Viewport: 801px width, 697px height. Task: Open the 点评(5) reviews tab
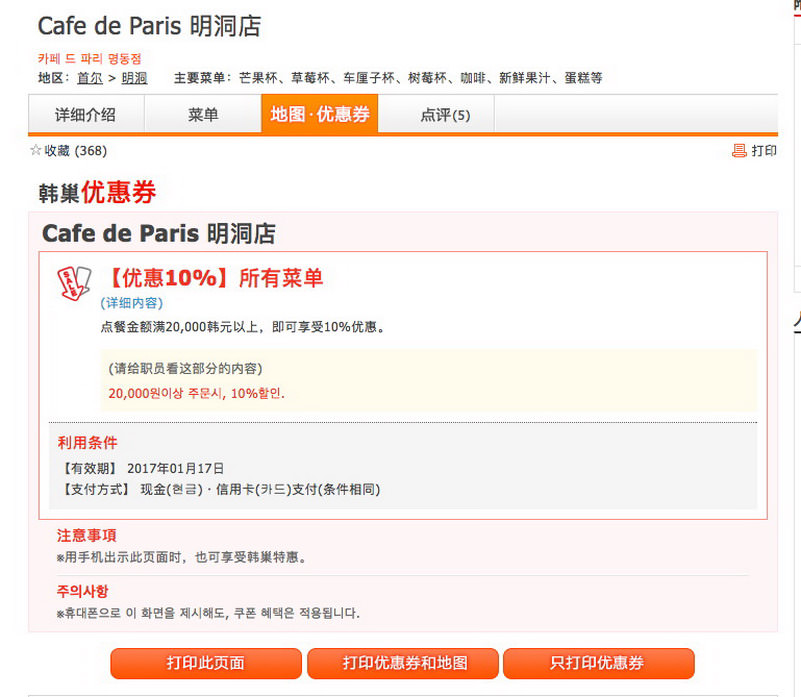[445, 114]
